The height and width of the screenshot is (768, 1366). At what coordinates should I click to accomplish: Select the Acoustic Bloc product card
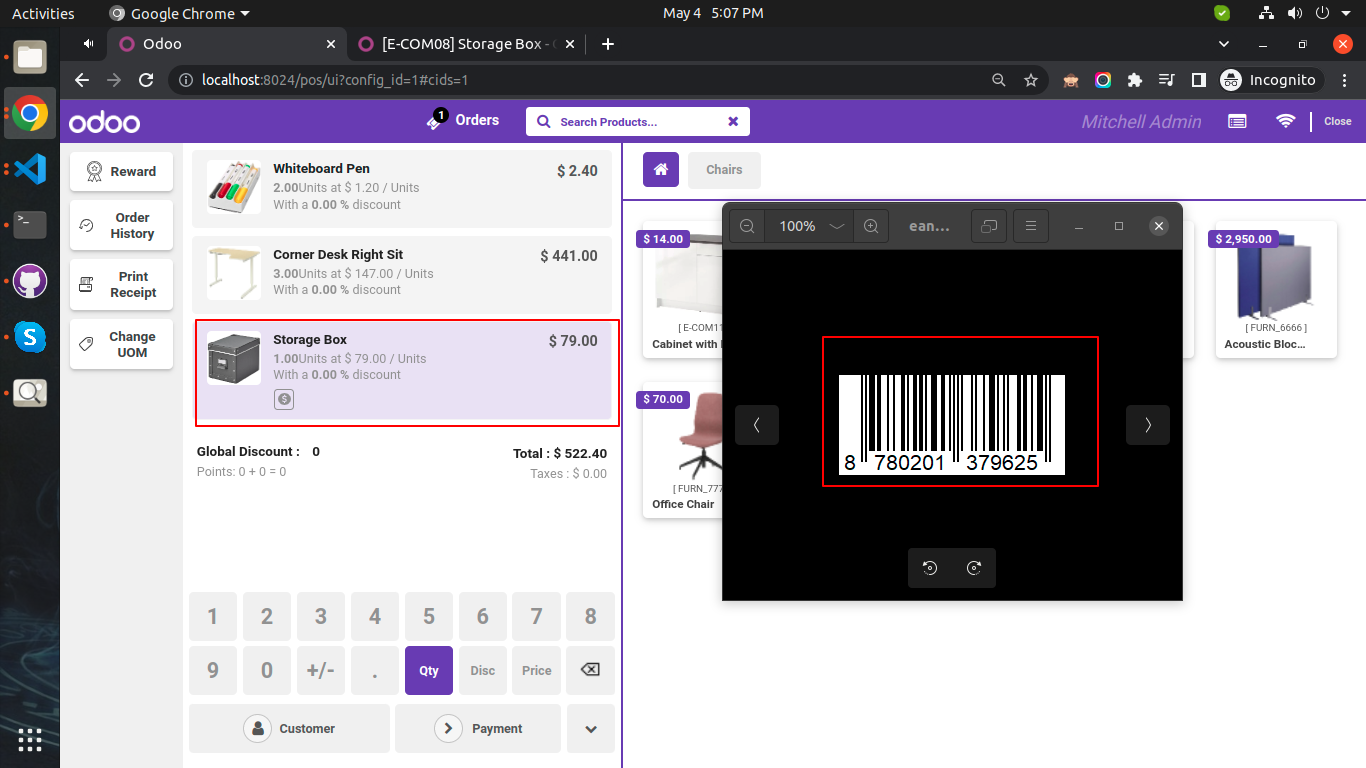(x=1275, y=289)
